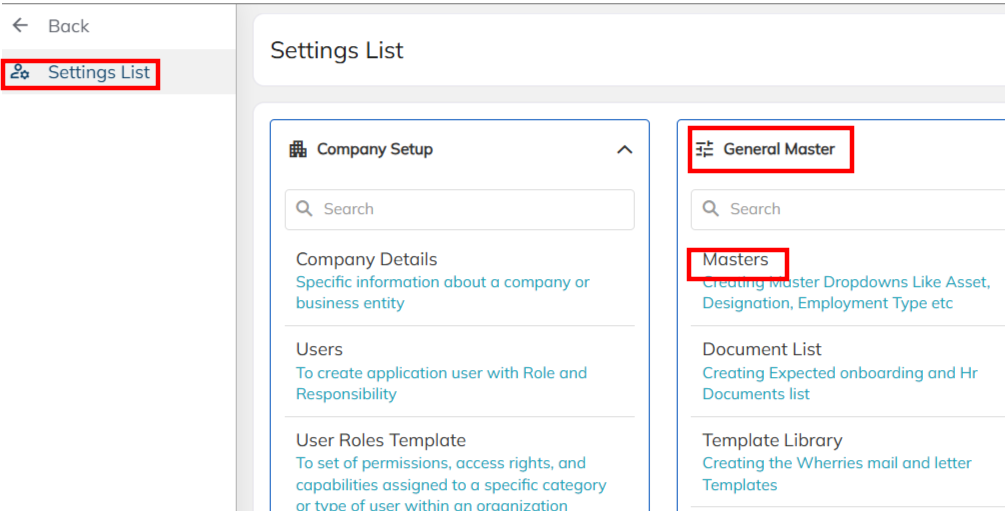Click the Back arrow icon
Screen dimensions: 1005x511
20,26
